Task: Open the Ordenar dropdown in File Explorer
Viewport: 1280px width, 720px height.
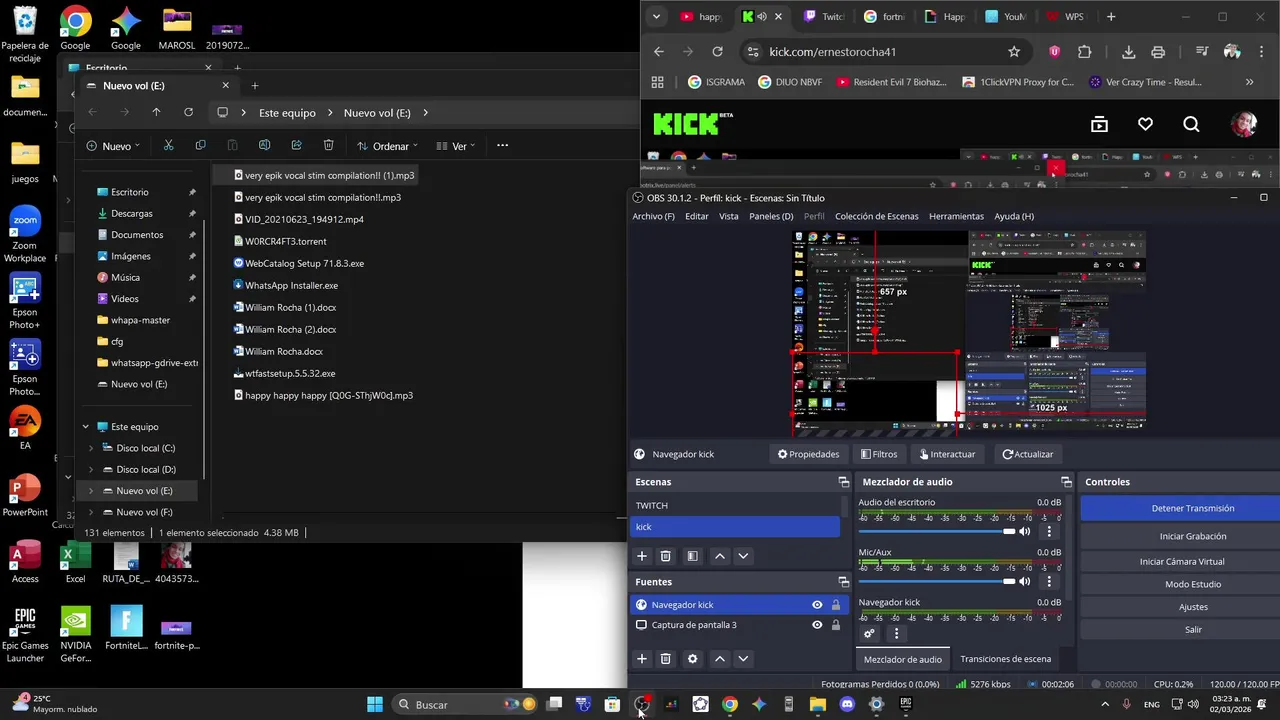Action: (388, 146)
